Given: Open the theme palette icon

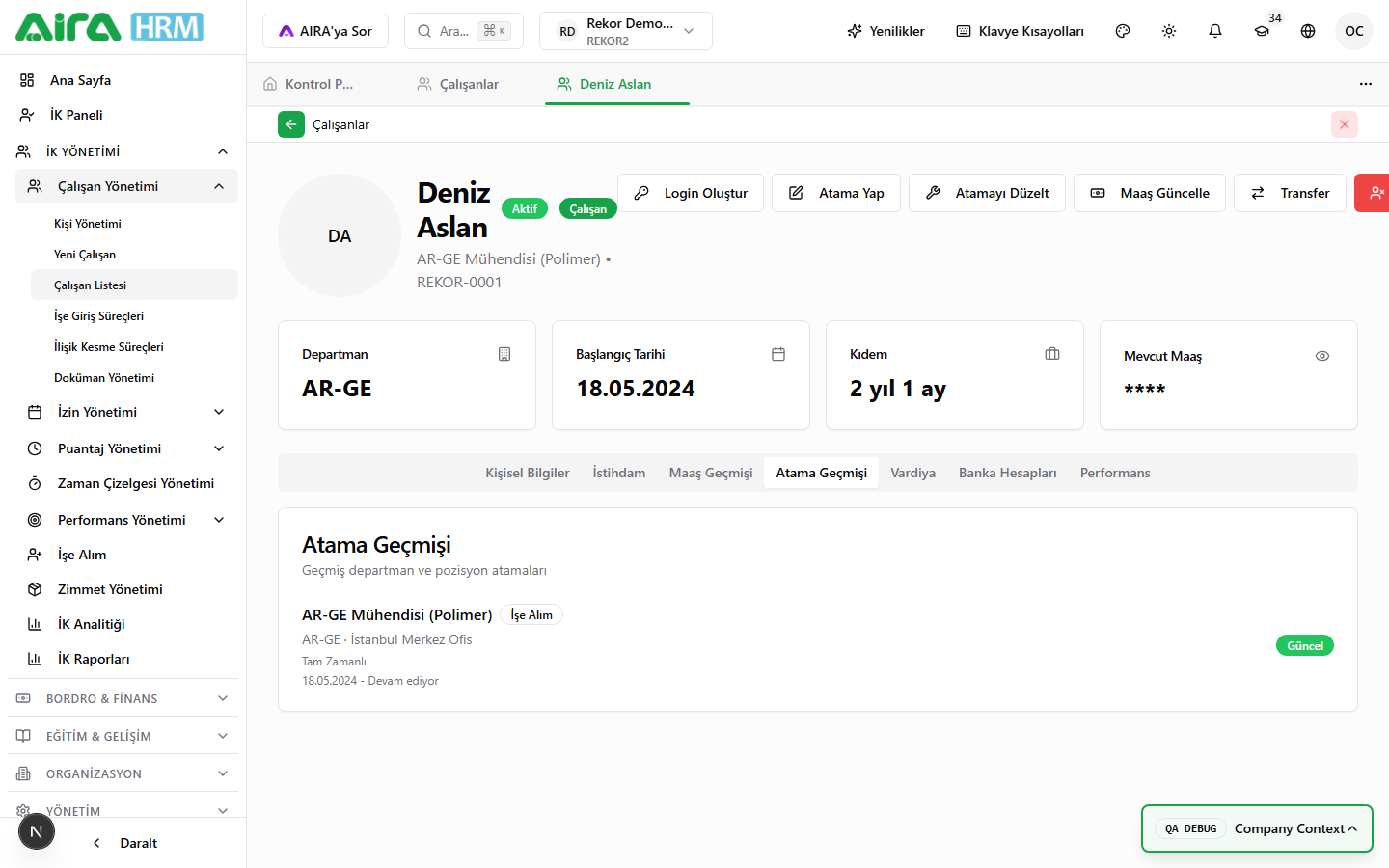Looking at the screenshot, I should [1123, 31].
